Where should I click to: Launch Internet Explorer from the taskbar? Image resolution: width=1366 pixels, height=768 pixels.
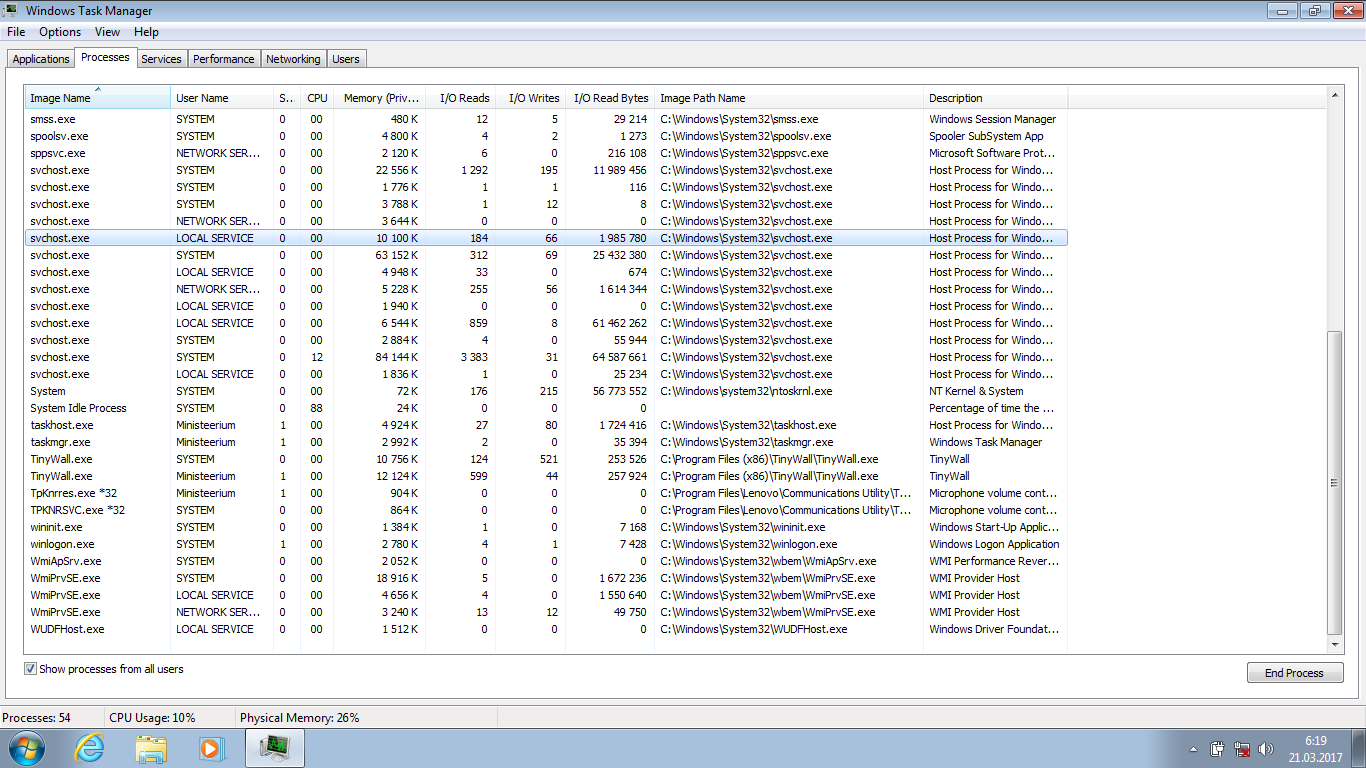click(89, 748)
